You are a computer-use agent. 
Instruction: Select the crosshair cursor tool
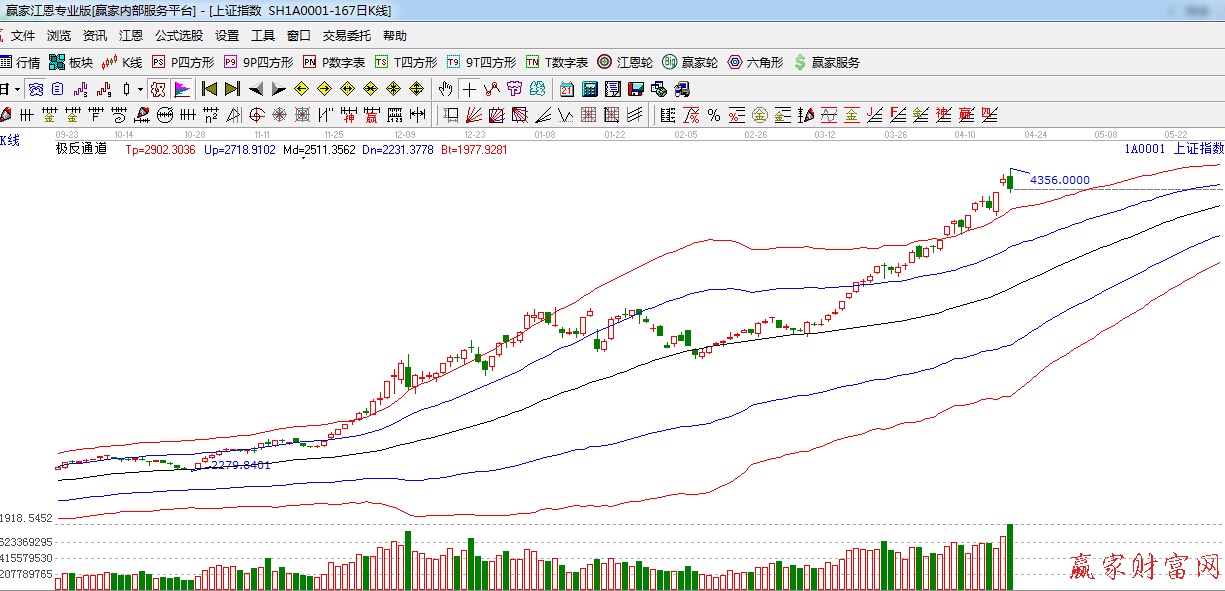469,89
